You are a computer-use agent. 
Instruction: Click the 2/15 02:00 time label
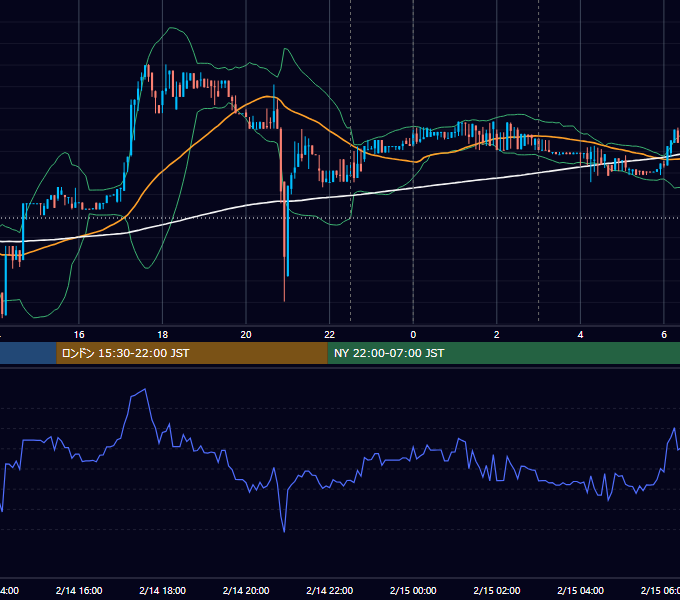click(497, 590)
